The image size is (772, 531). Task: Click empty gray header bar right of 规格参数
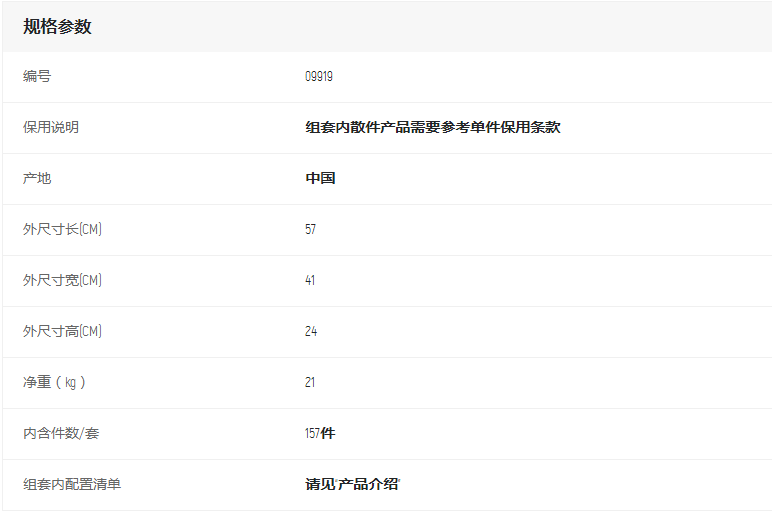[450, 27]
